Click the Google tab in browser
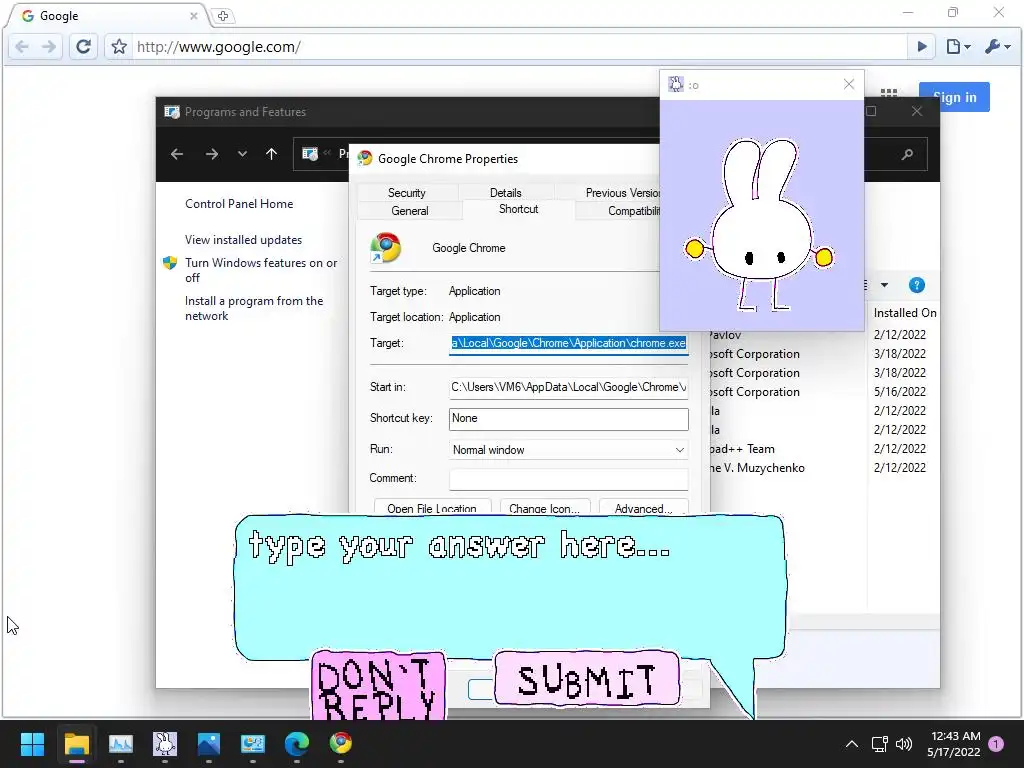Screen dimensions: 1024x768 click(108, 16)
